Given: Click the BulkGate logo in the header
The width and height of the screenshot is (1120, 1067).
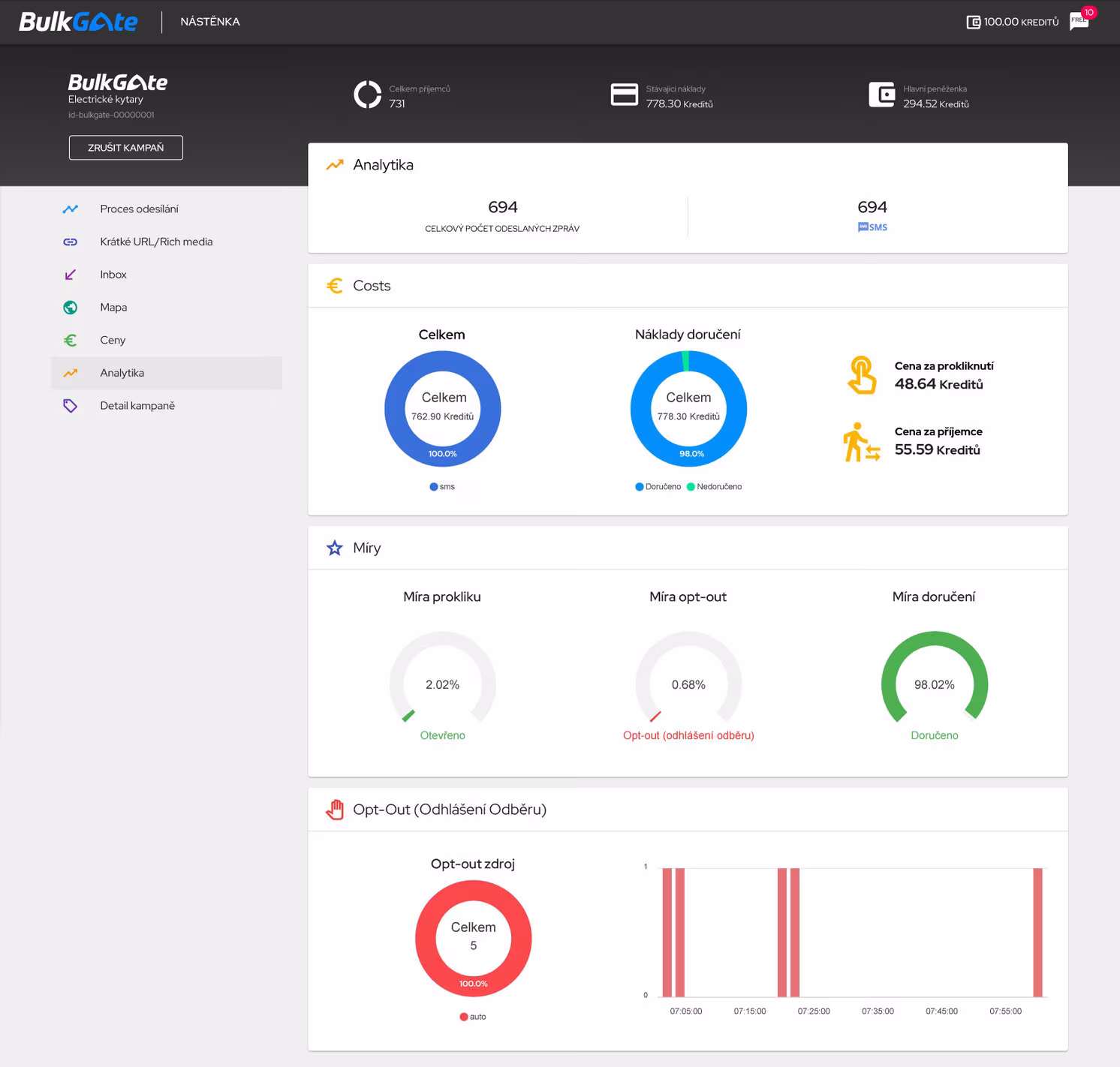Looking at the screenshot, I should pos(78,22).
